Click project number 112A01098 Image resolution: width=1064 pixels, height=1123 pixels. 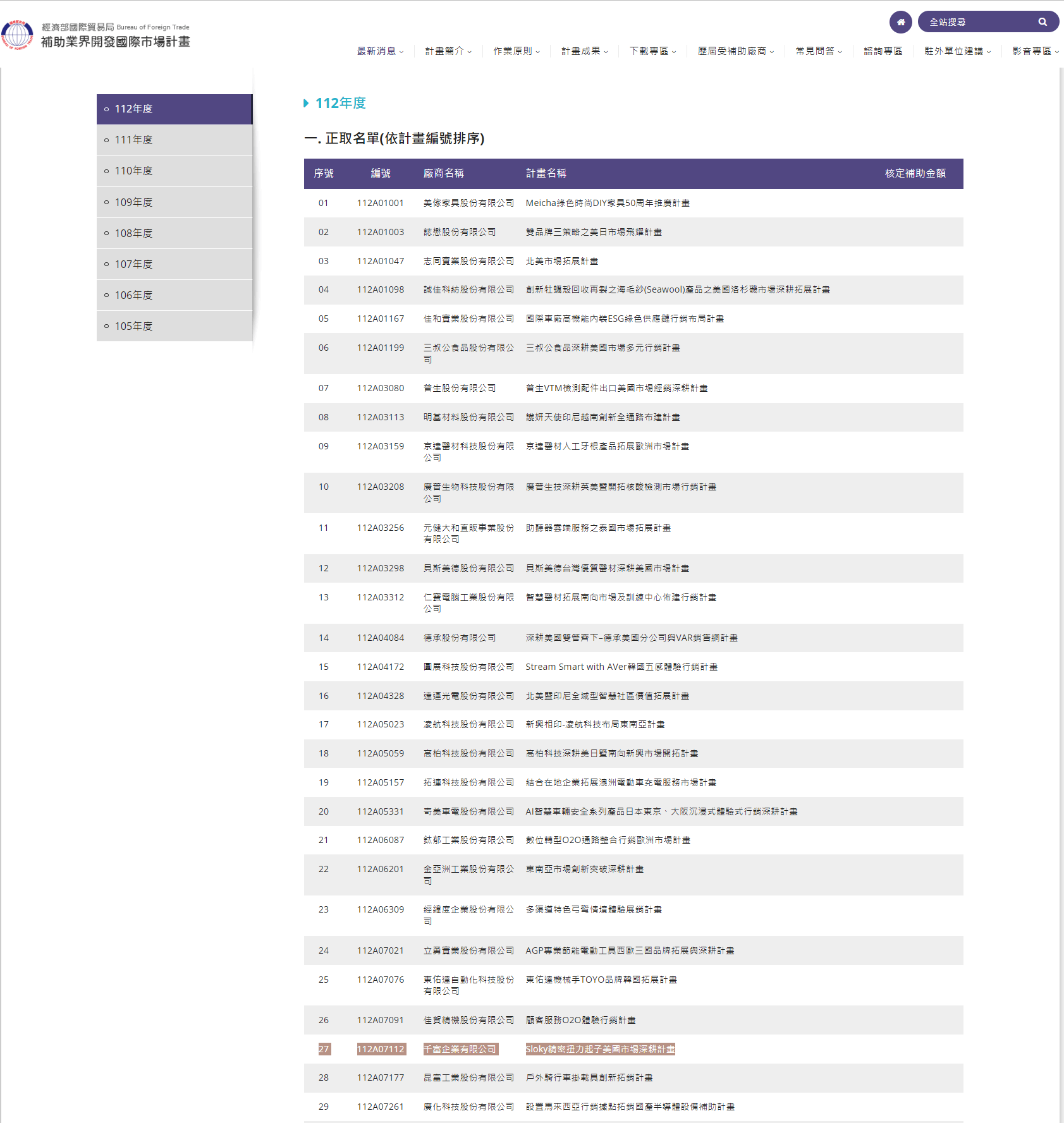coord(381,289)
